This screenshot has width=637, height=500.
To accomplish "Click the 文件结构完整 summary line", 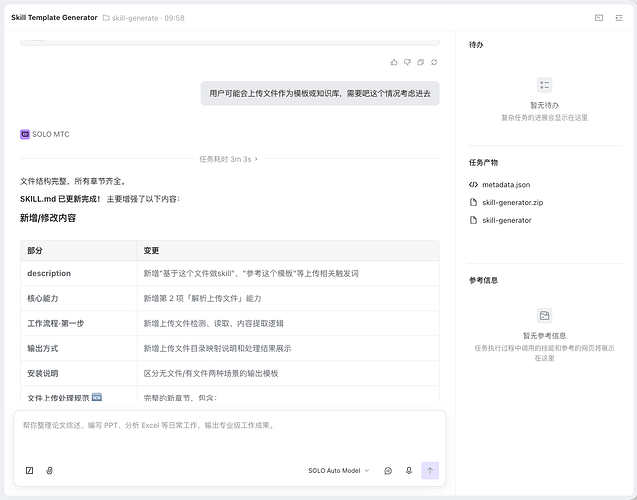I will pyautogui.click(x=74, y=181).
